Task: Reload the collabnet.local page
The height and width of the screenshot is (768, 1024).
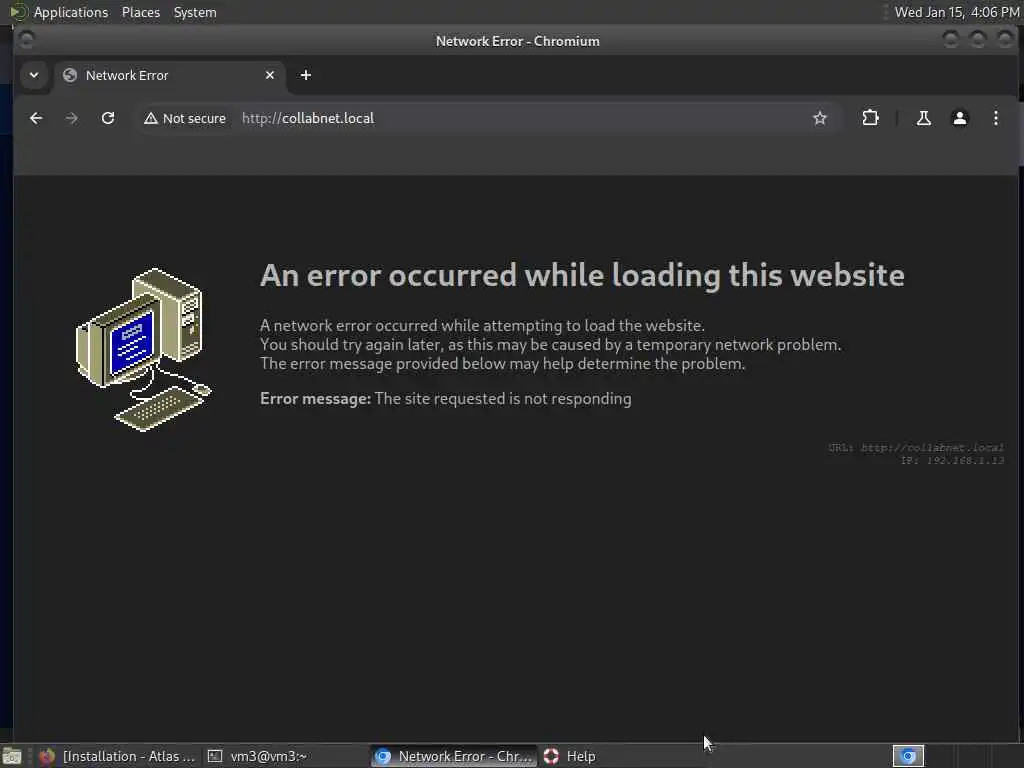Action: pyautogui.click(x=108, y=118)
